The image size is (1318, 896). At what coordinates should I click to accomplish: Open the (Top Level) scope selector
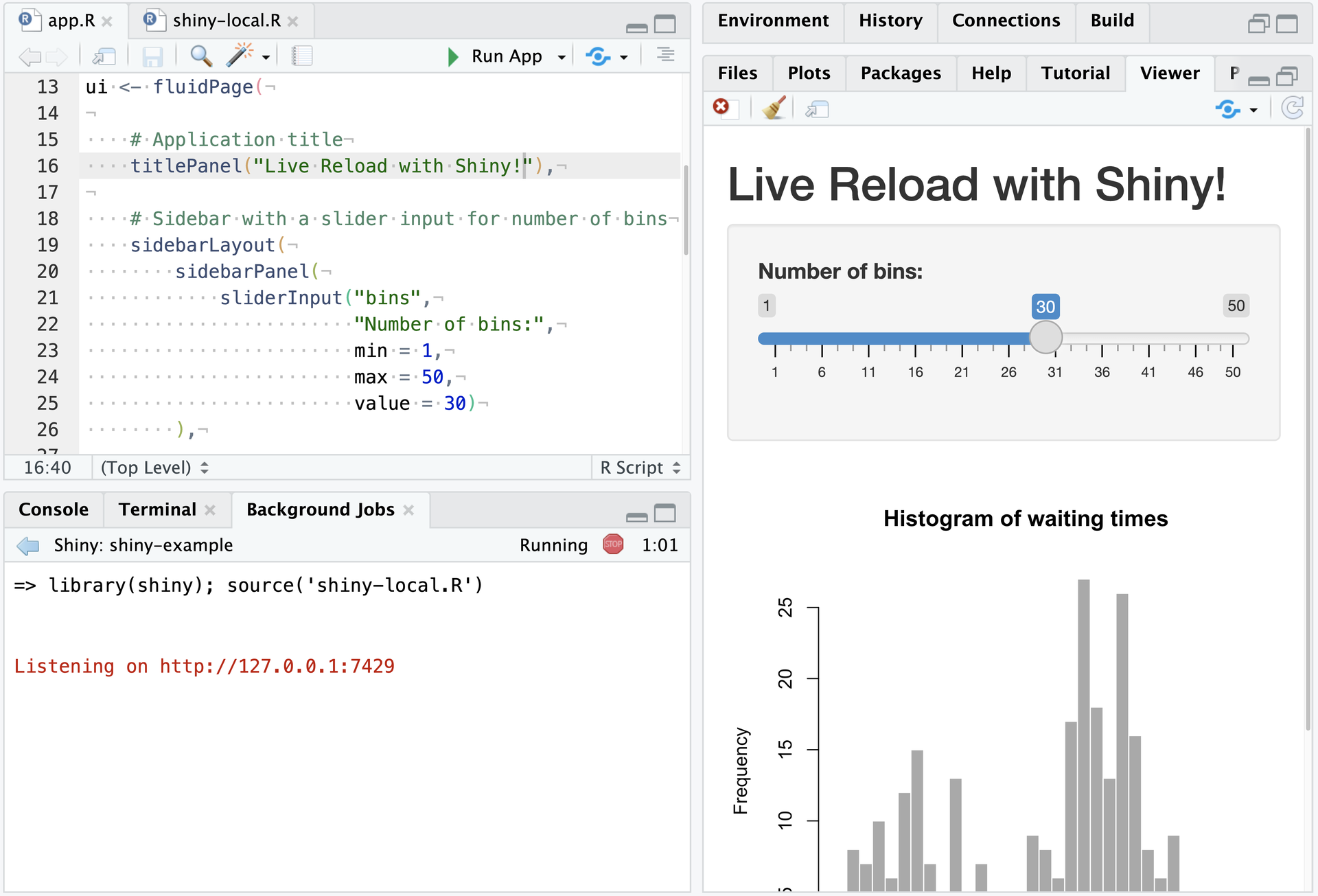click(x=154, y=468)
